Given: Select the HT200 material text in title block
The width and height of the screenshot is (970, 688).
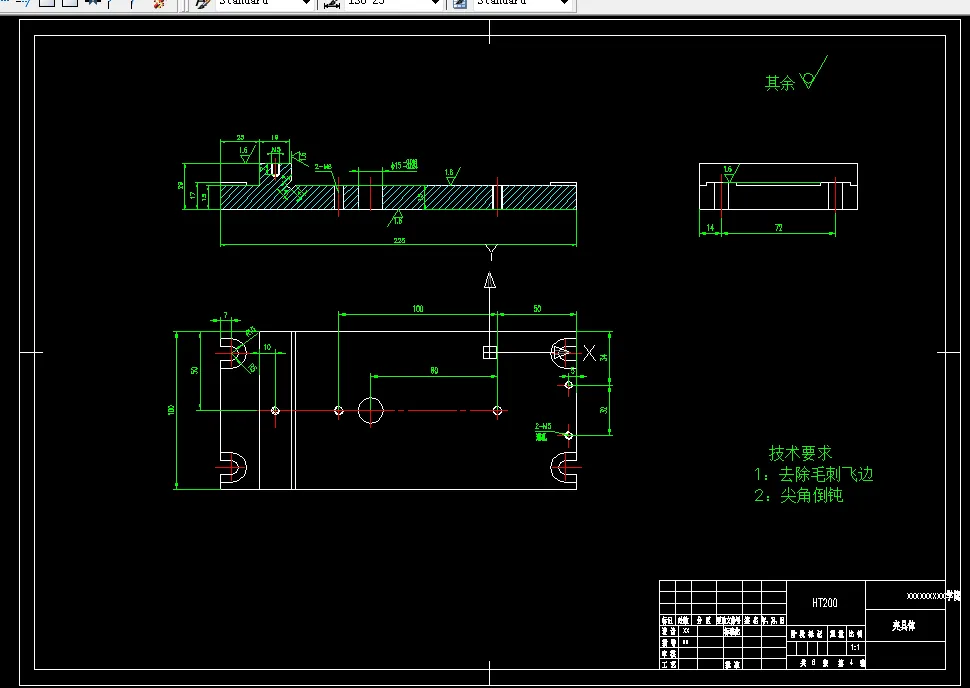Looking at the screenshot, I should (x=825, y=603).
